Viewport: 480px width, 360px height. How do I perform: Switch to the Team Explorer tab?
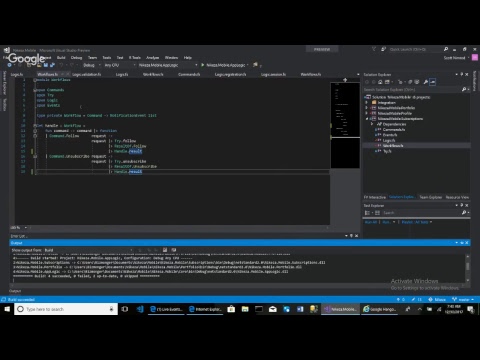pyautogui.click(x=431, y=197)
